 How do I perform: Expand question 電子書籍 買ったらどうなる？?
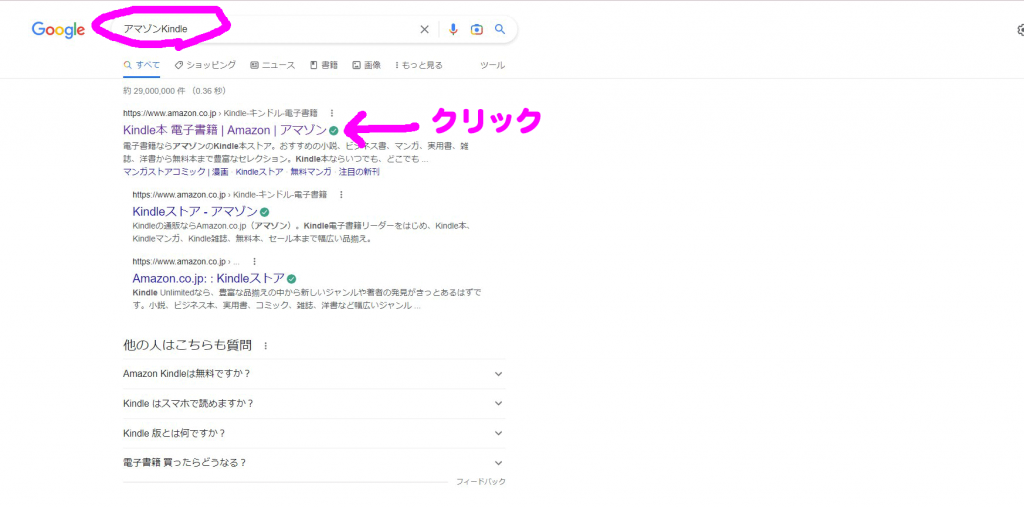[x=314, y=463]
